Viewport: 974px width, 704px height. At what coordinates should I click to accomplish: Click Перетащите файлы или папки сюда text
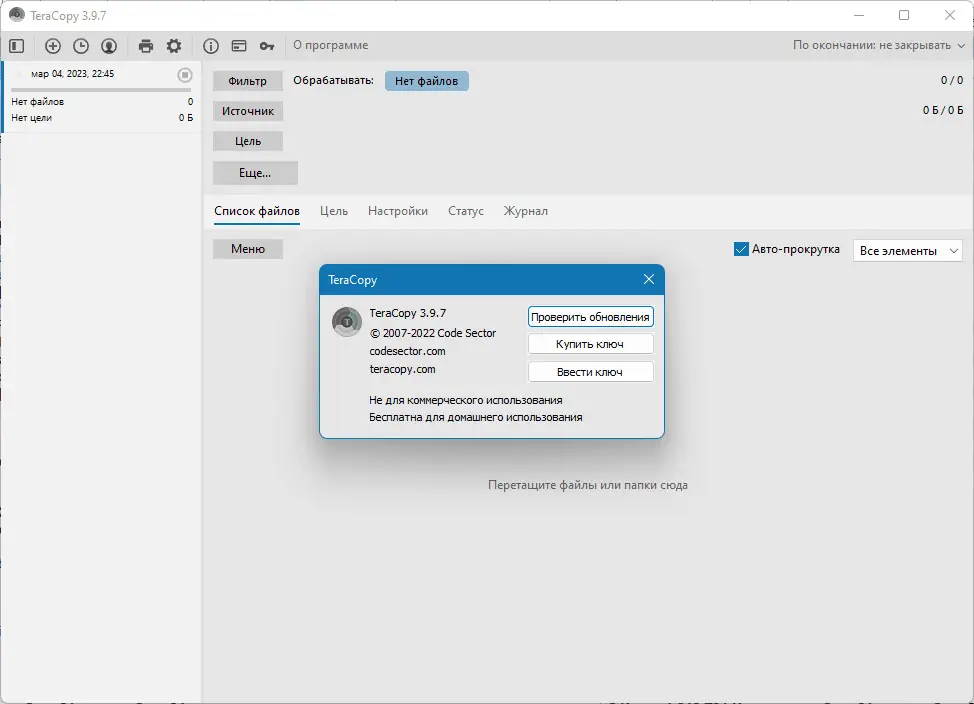(588, 485)
